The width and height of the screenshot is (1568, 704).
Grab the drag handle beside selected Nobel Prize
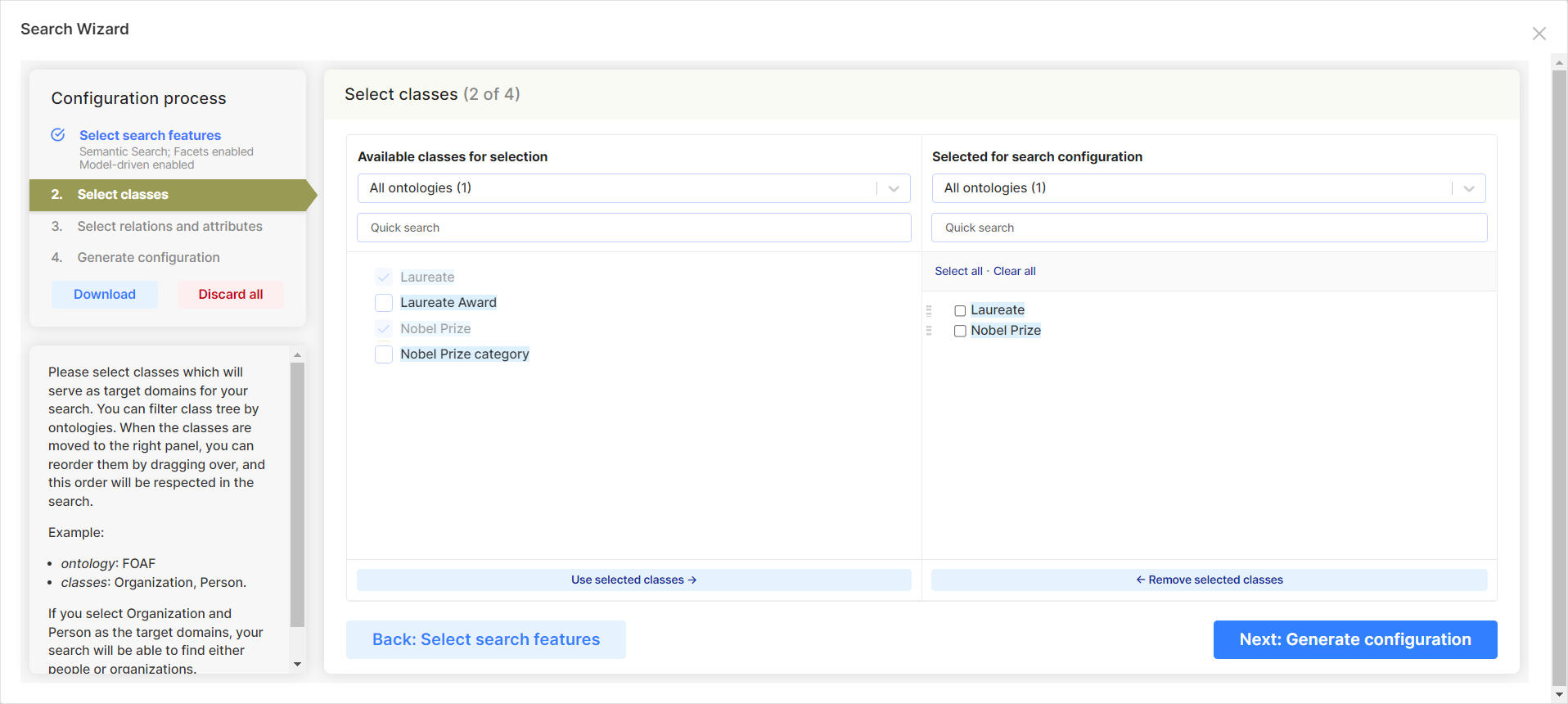click(x=929, y=331)
